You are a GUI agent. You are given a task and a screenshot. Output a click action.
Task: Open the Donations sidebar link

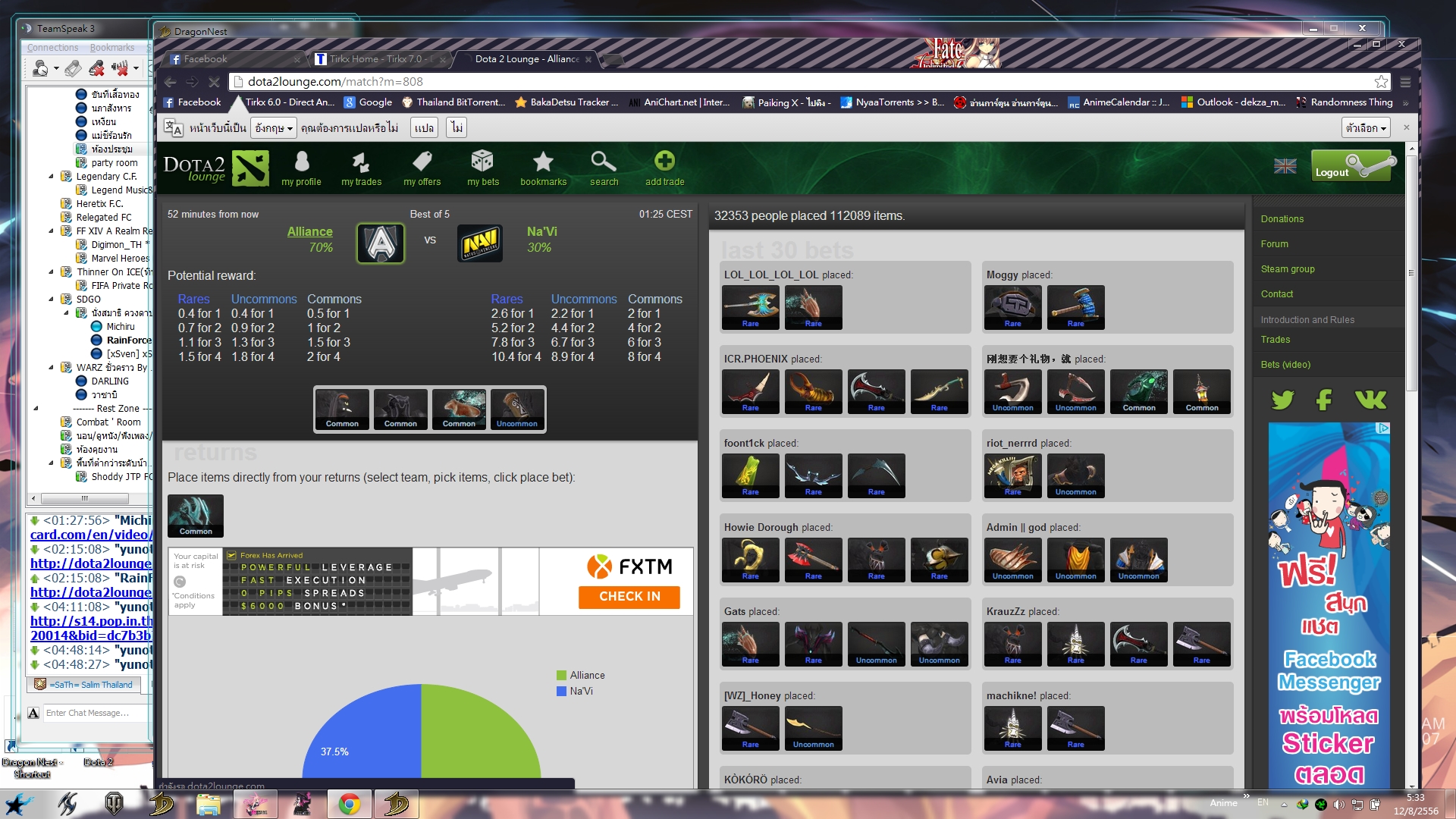click(1282, 219)
